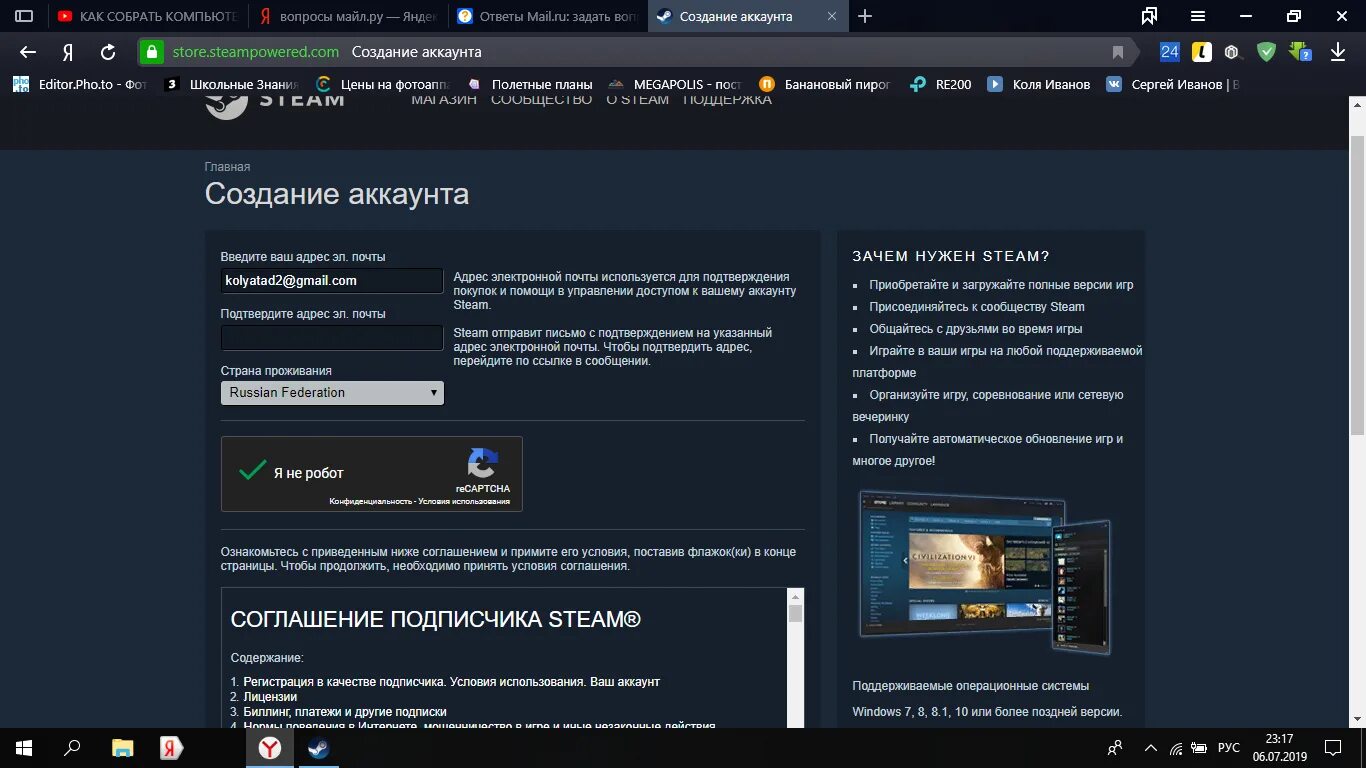The width and height of the screenshot is (1366, 768).
Task: Click agreement item Лицензии
Action: (x=270, y=697)
